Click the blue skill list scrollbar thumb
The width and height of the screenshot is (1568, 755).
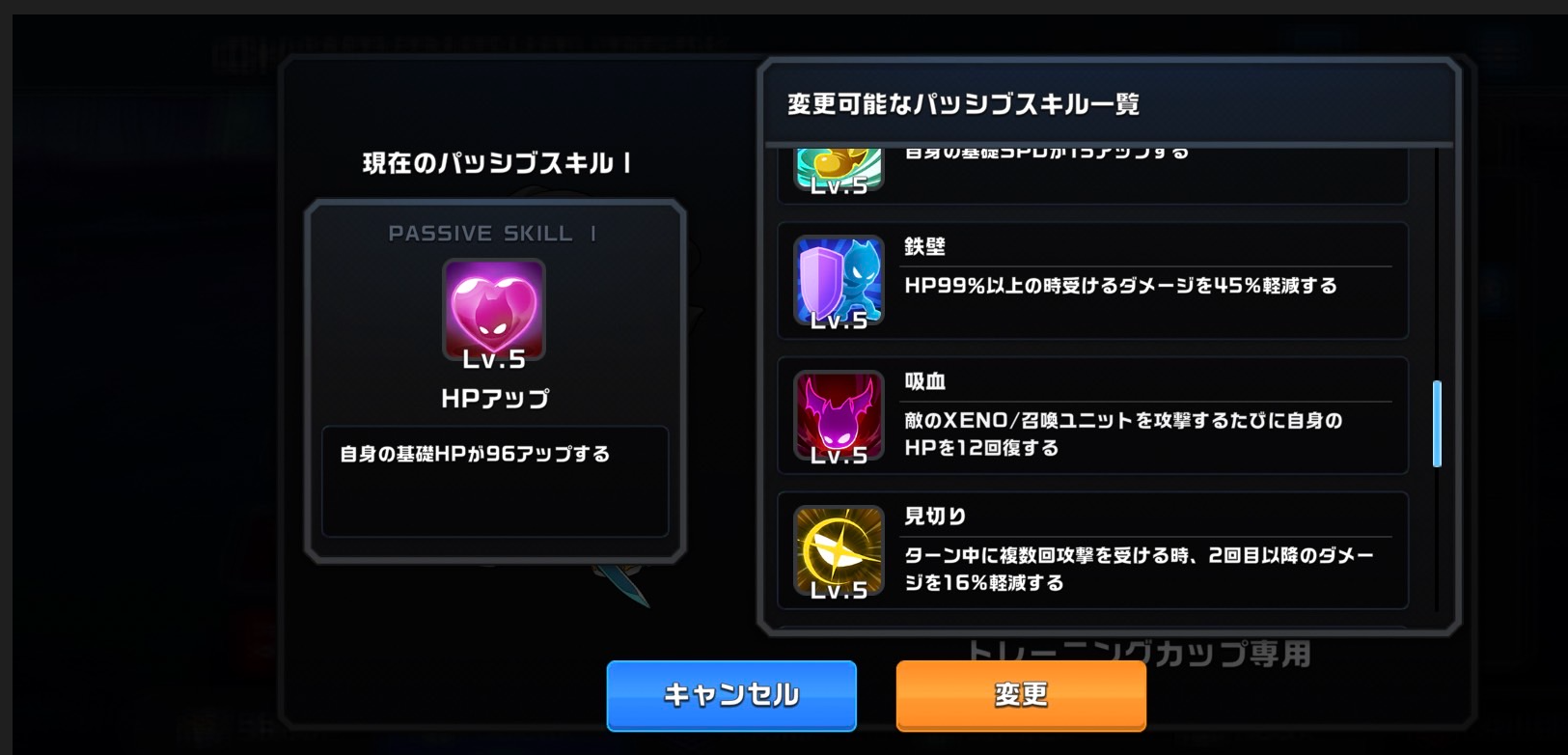coord(1437,424)
